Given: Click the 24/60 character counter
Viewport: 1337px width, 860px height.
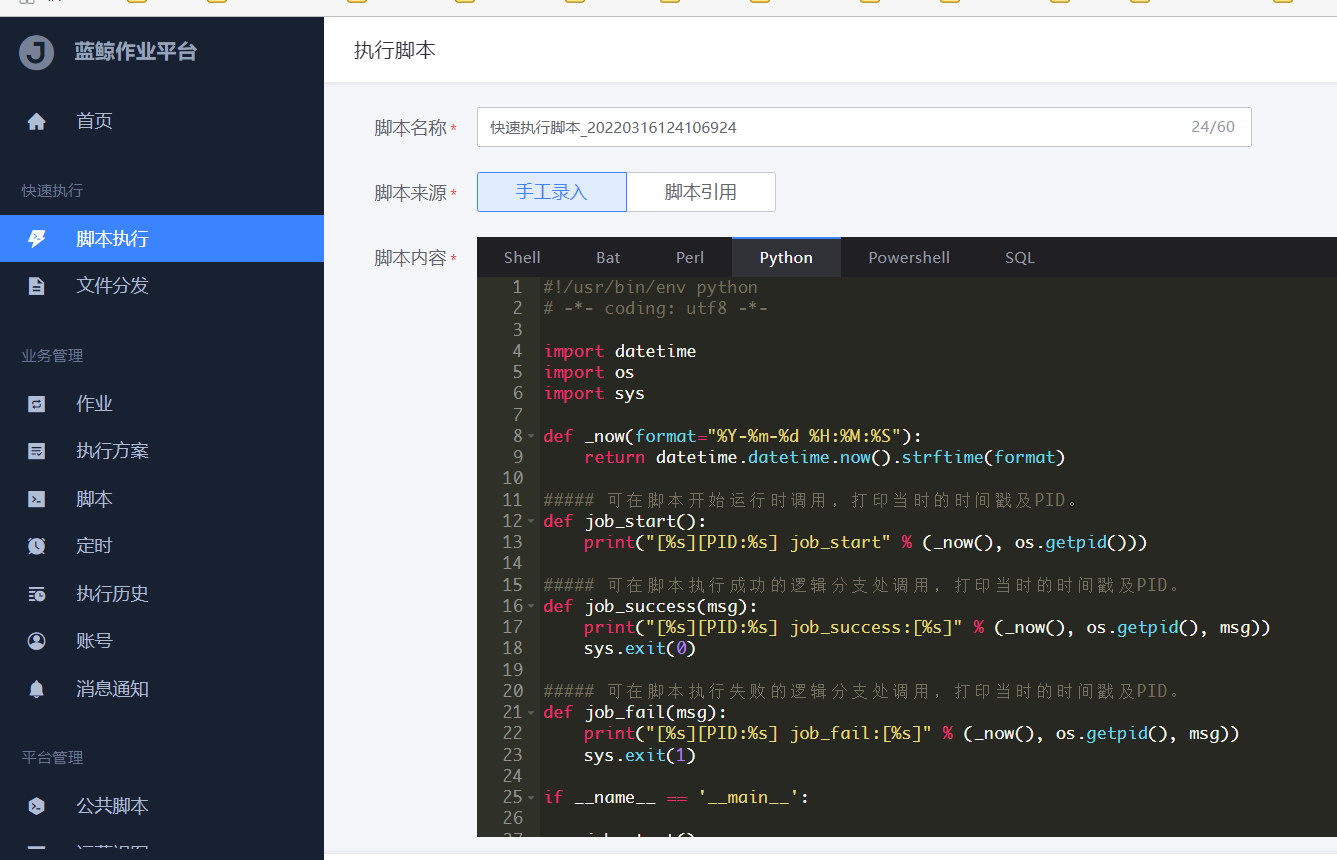Looking at the screenshot, I should [1213, 127].
